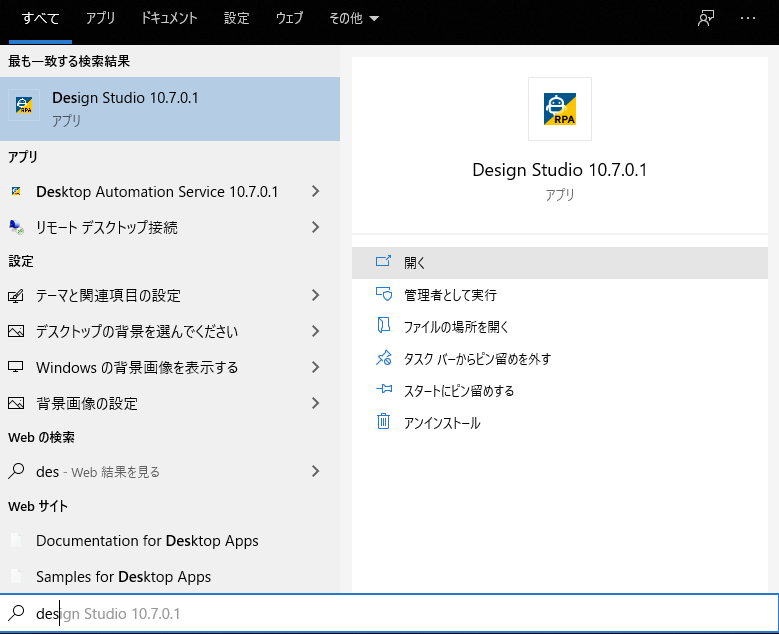Click the magnifier icon next to des web result
The height and width of the screenshot is (634, 779).
click(x=16, y=471)
